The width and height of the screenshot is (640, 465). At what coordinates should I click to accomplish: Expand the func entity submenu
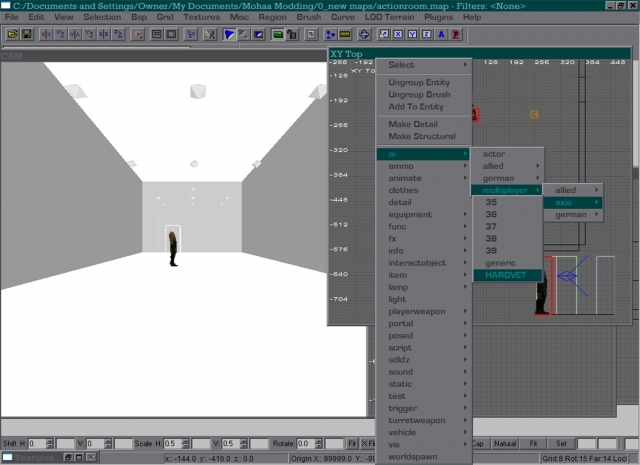click(424, 227)
